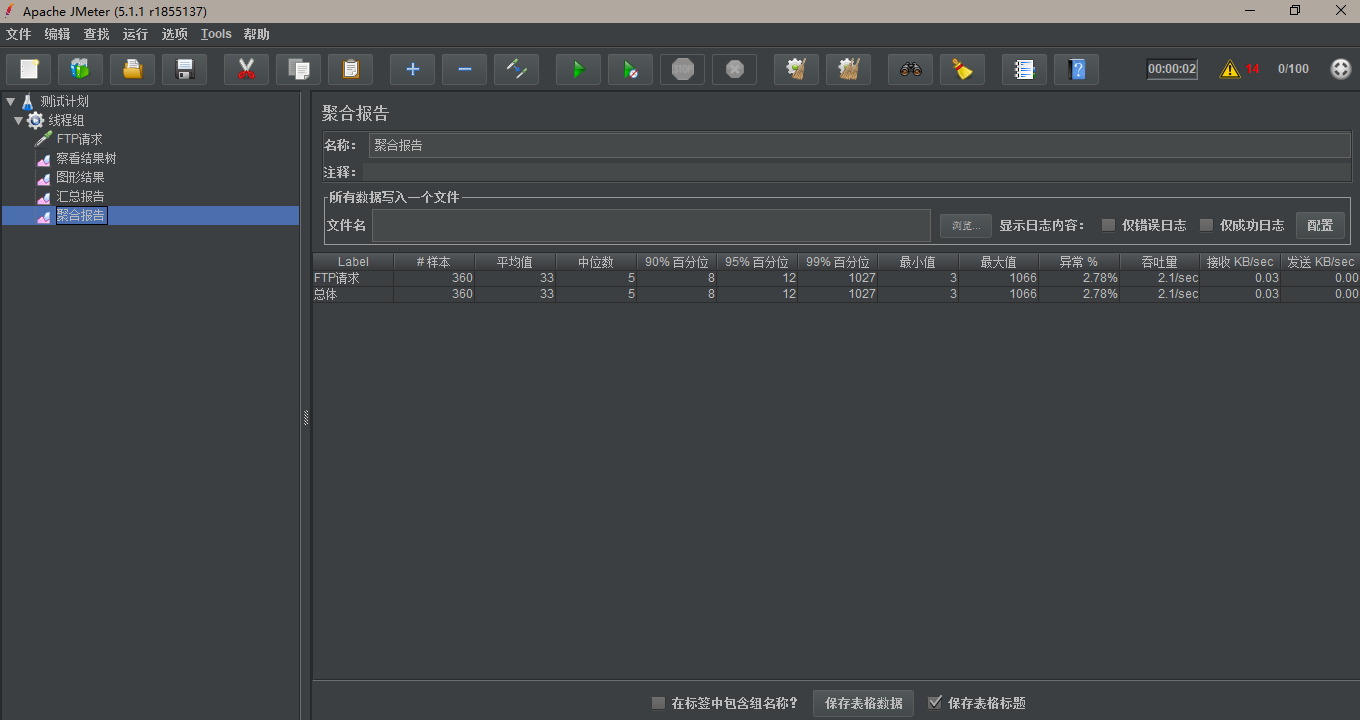Viewport: 1360px width, 720px height.
Task: Open search with the binoculars icon
Action: coord(910,69)
